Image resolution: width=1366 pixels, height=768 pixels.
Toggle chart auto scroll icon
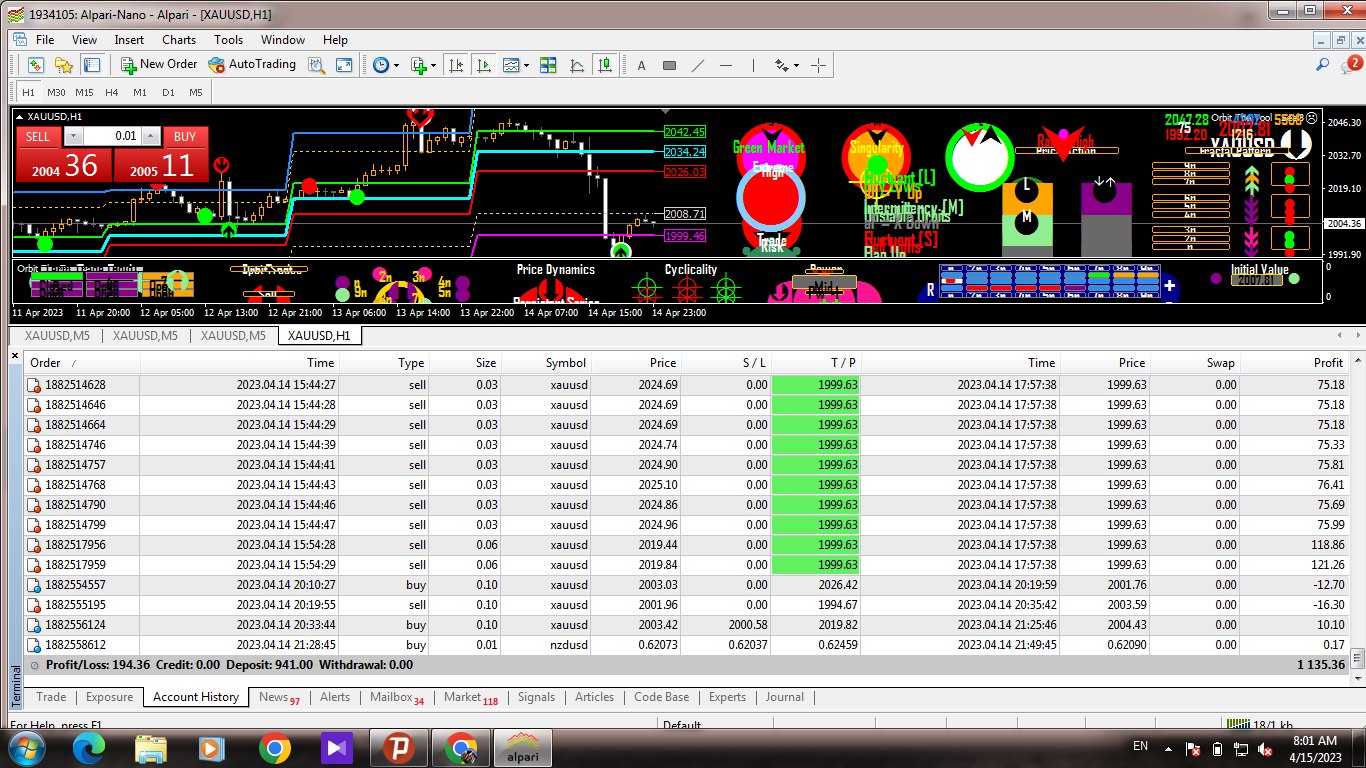(x=485, y=65)
